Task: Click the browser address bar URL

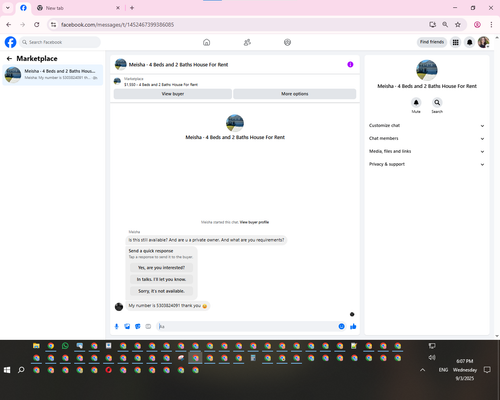Action: click(117, 25)
